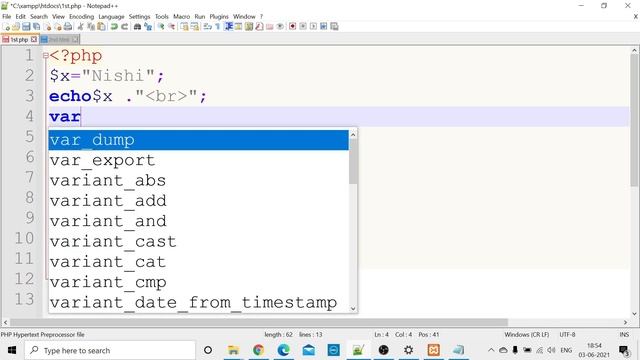Click the Stop Recording macro icon
Image resolution: width=640 pixels, height=360 pixels.
point(303,27)
